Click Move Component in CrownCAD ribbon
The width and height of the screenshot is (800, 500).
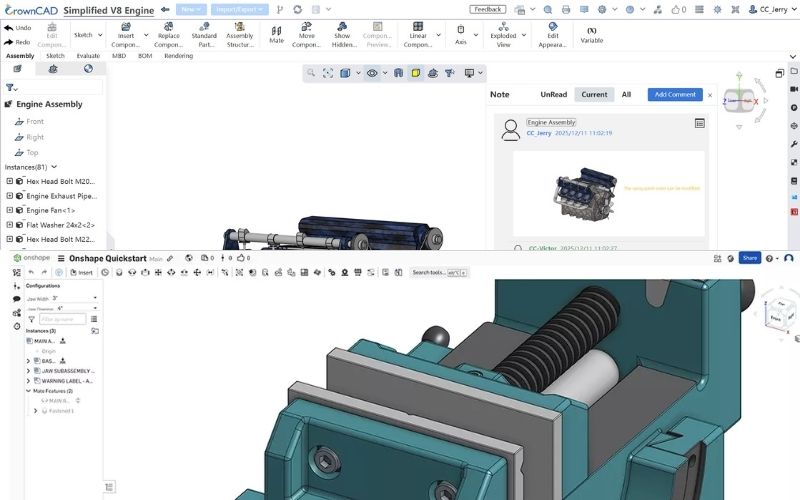tap(306, 35)
